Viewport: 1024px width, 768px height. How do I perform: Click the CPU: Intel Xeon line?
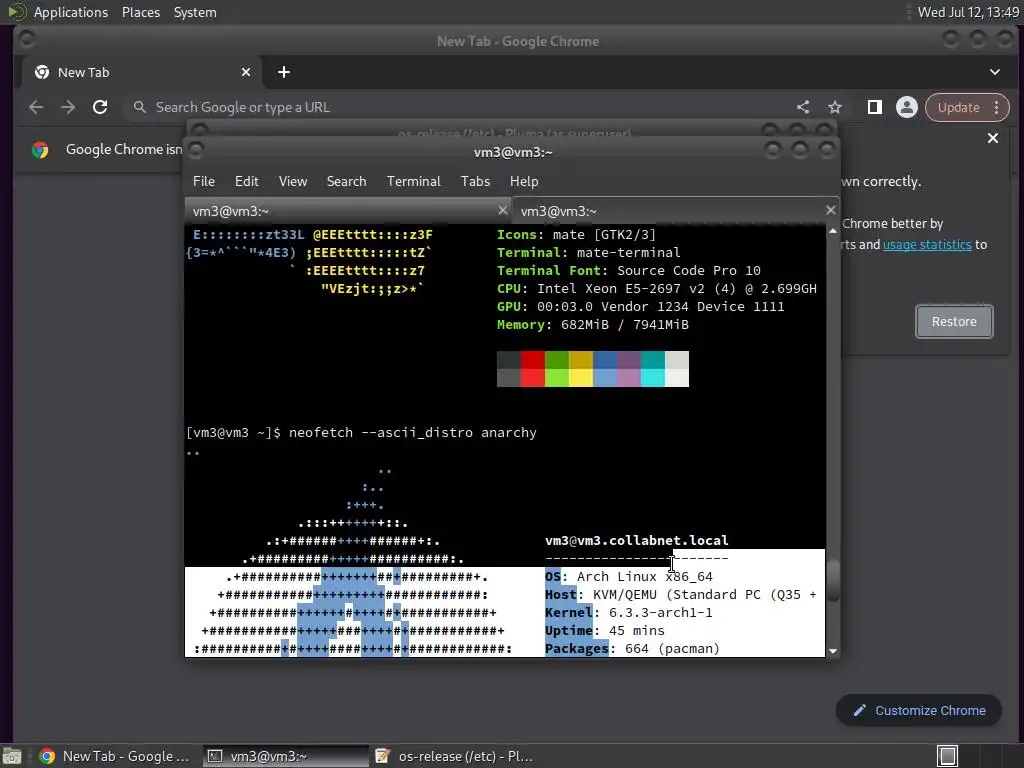point(656,289)
